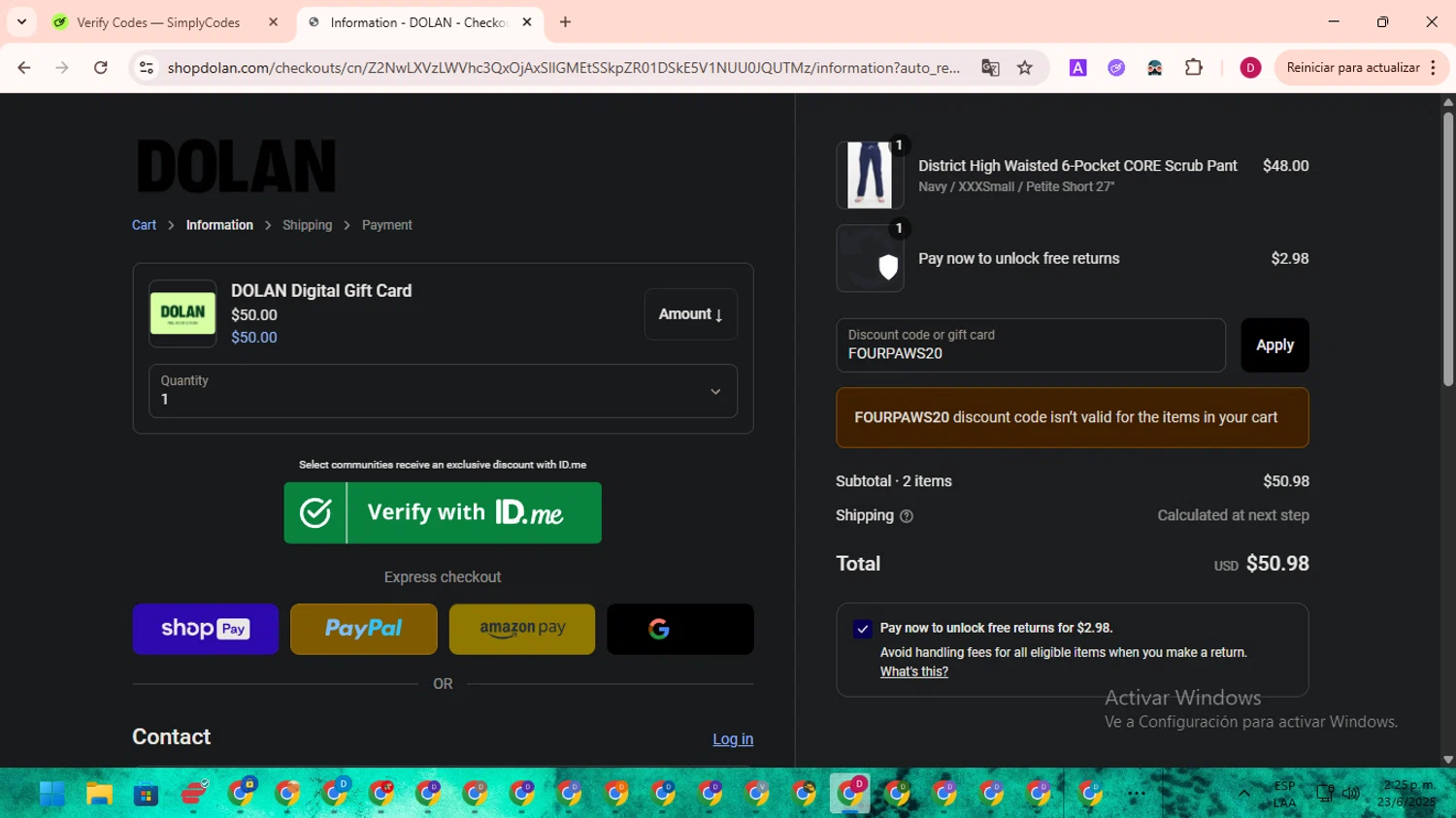Open the Chrome profile 'D' avatar
This screenshot has width=1456, height=818.
click(x=1250, y=68)
